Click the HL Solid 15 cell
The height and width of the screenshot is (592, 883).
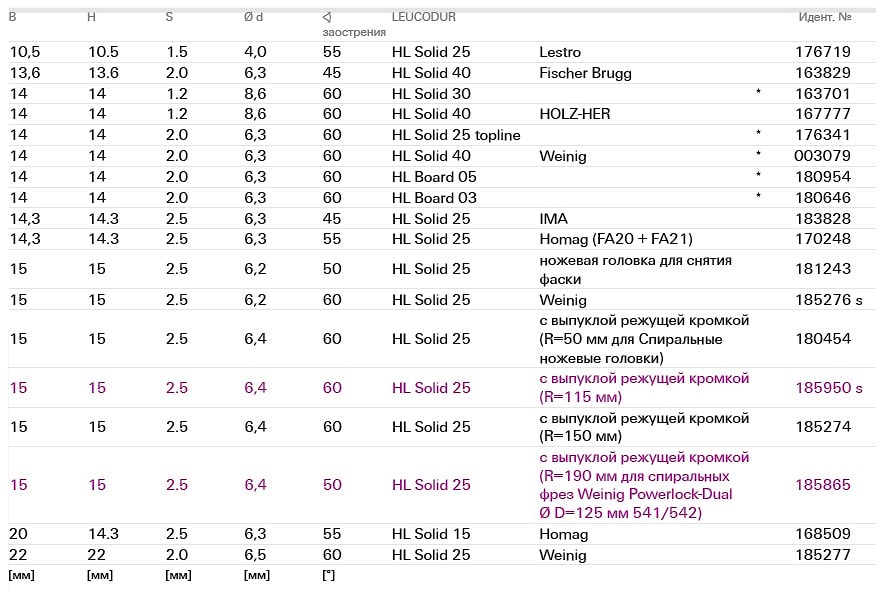pyautogui.click(x=431, y=534)
